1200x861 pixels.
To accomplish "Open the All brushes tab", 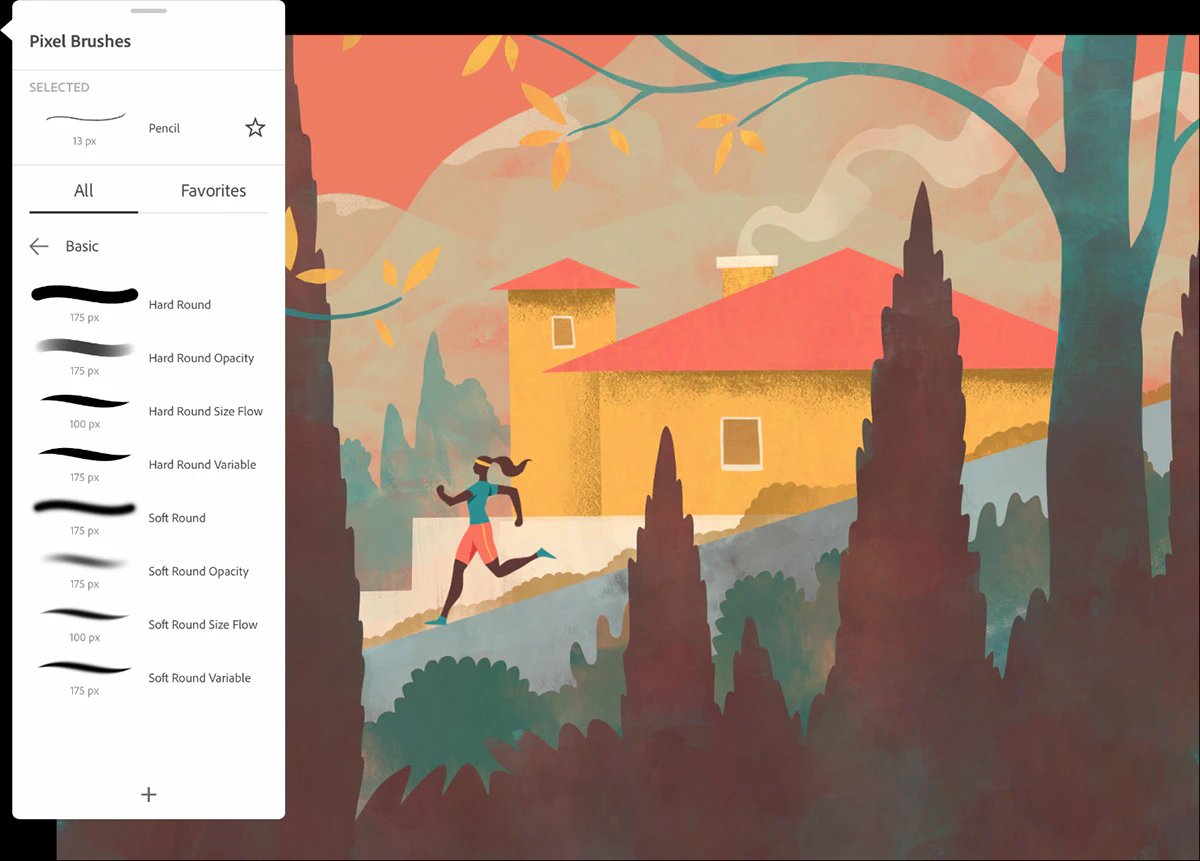I will click(x=83, y=190).
